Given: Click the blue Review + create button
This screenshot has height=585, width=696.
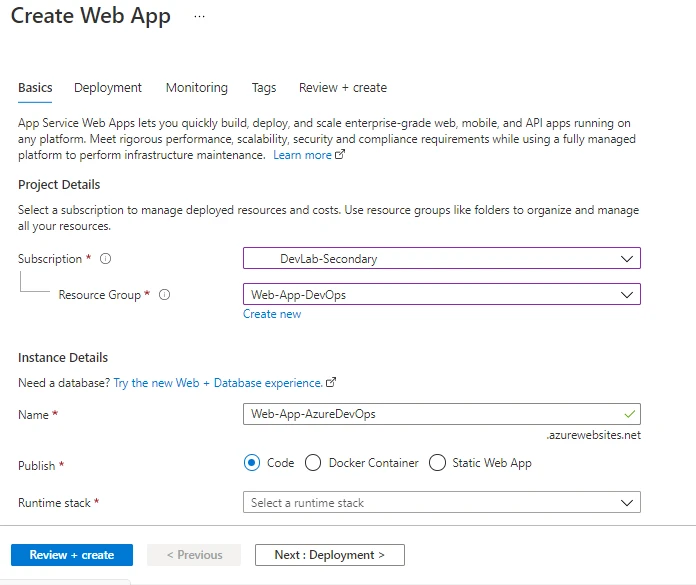Looking at the screenshot, I should (72, 555).
